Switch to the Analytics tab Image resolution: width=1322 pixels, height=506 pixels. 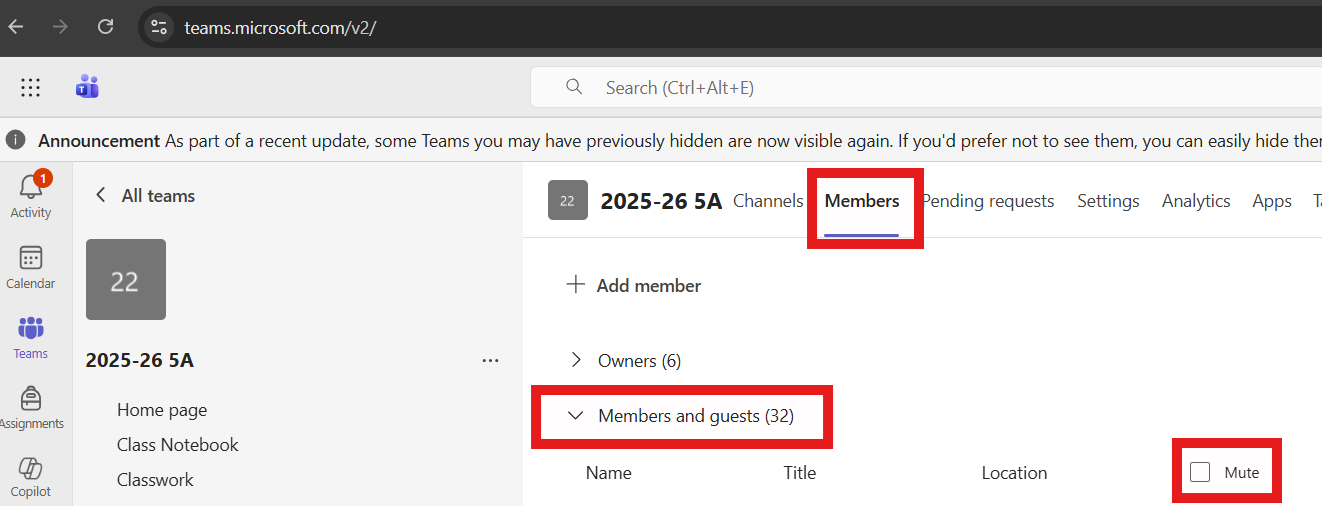[1195, 201]
